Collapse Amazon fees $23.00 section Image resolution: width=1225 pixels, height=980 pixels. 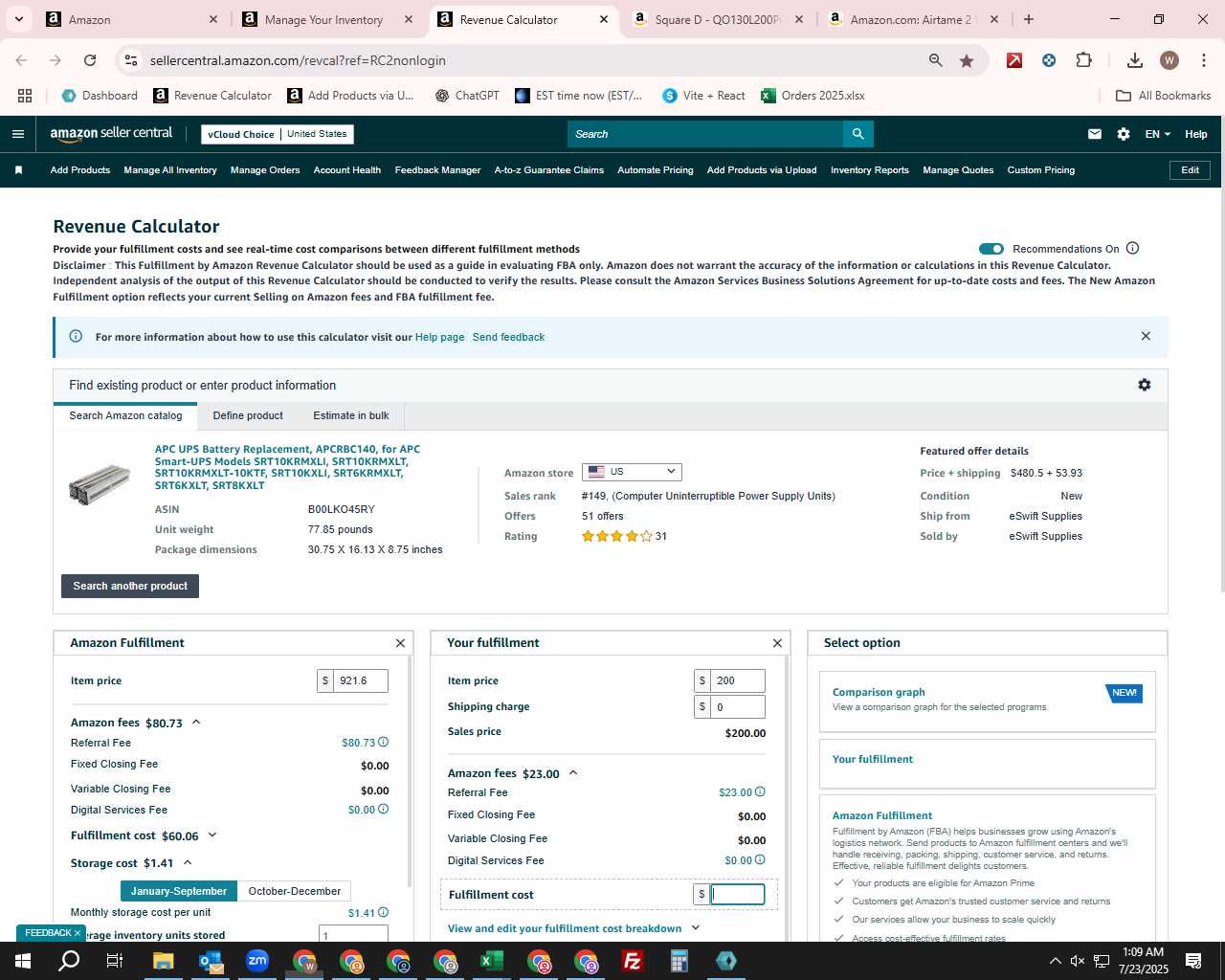point(573,773)
